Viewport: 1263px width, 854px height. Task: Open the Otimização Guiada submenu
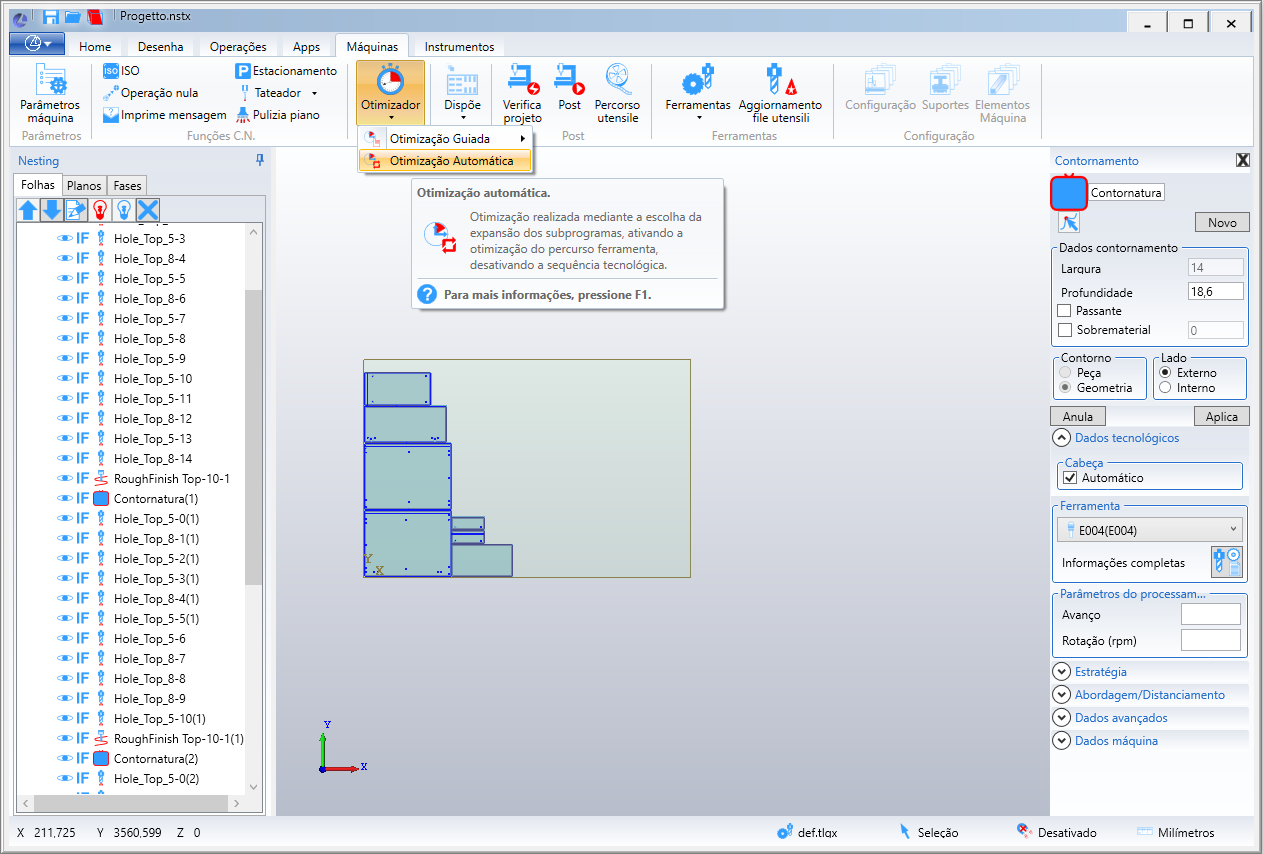[445, 139]
